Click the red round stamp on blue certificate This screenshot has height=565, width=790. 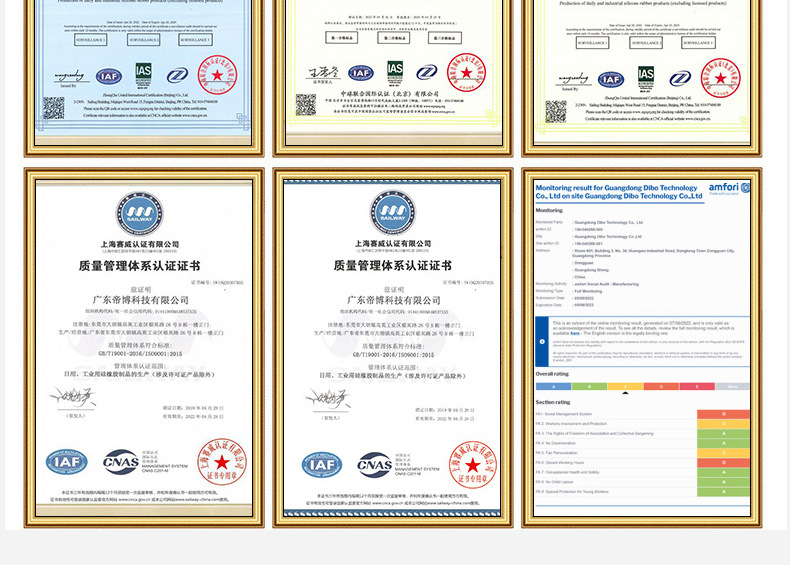217,75
